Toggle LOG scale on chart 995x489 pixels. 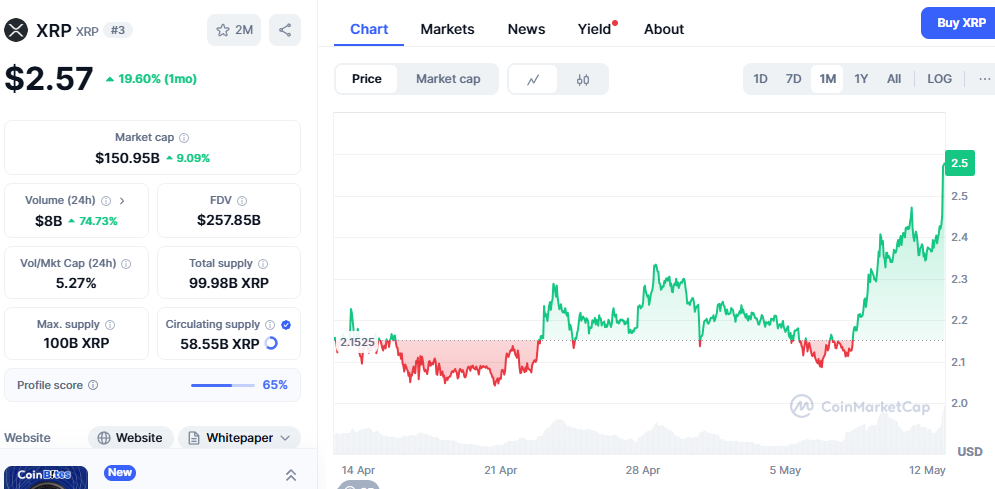(x=939, y=79)
